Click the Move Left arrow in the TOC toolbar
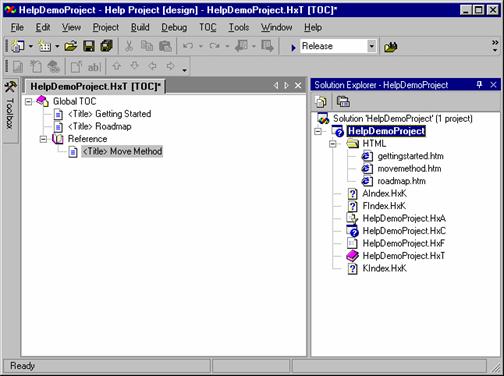The width and height of the screenshot is (504, 376). pos(152,66)
